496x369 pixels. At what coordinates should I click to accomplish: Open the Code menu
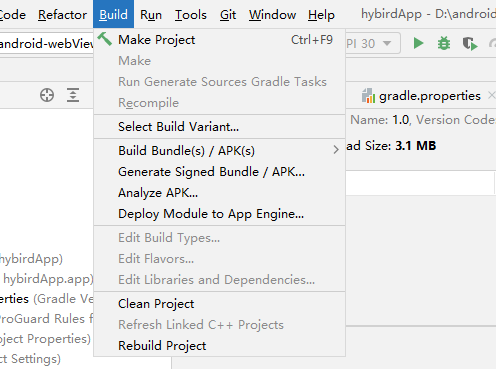(13, 15)
